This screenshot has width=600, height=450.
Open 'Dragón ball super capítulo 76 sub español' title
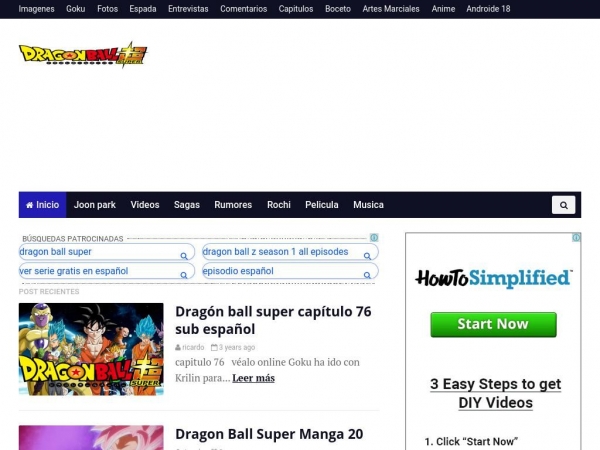point(273,320)
